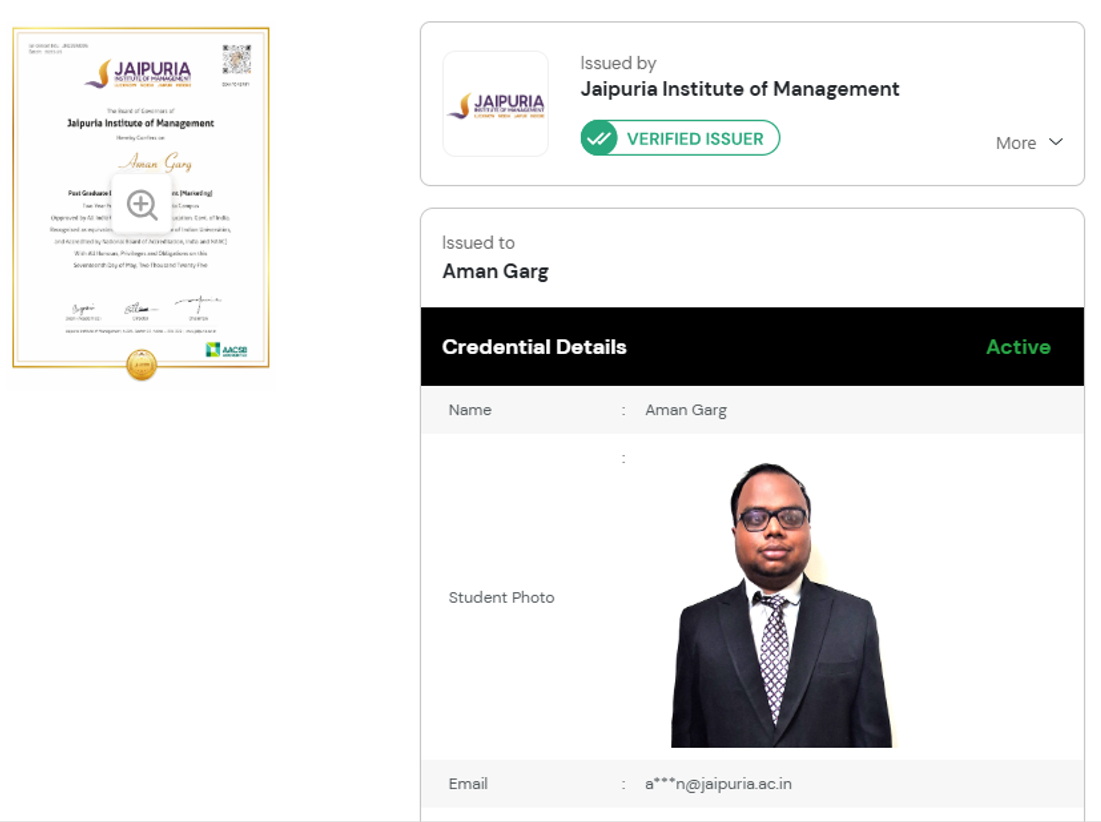Click the Jaipuria logo in issuer card

click(x=496, y=105)
